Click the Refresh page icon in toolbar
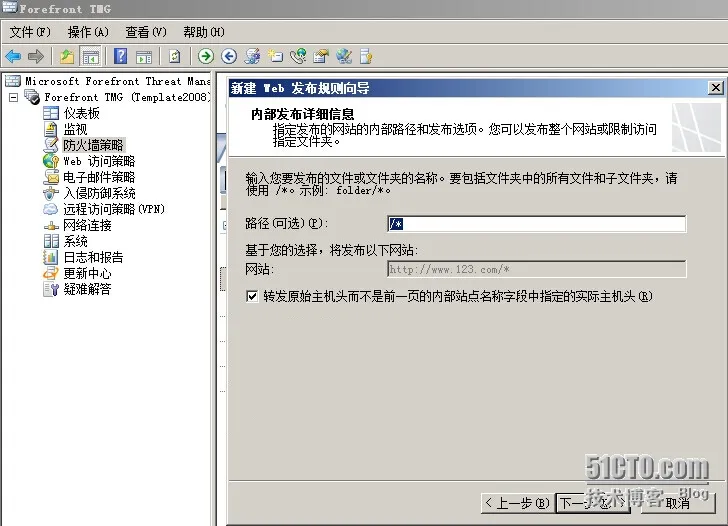The width and height of the screenshot is (728, 526). tap(175, 57)
